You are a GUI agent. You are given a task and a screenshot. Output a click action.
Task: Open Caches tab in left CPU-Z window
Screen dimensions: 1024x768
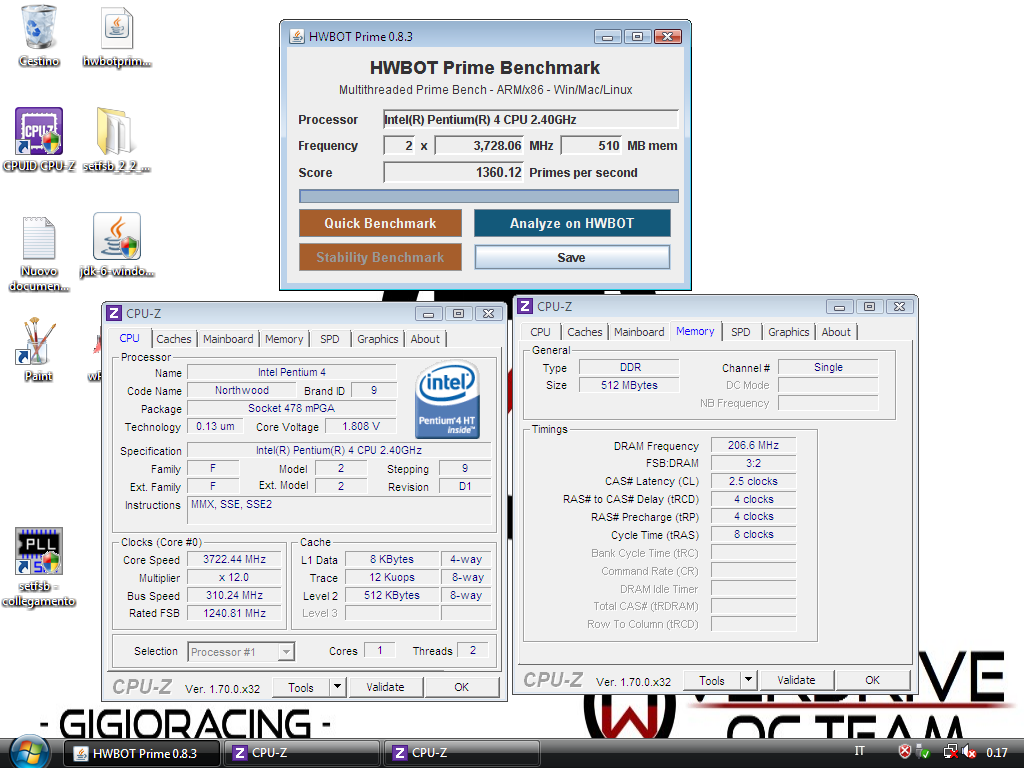point(174,339)
